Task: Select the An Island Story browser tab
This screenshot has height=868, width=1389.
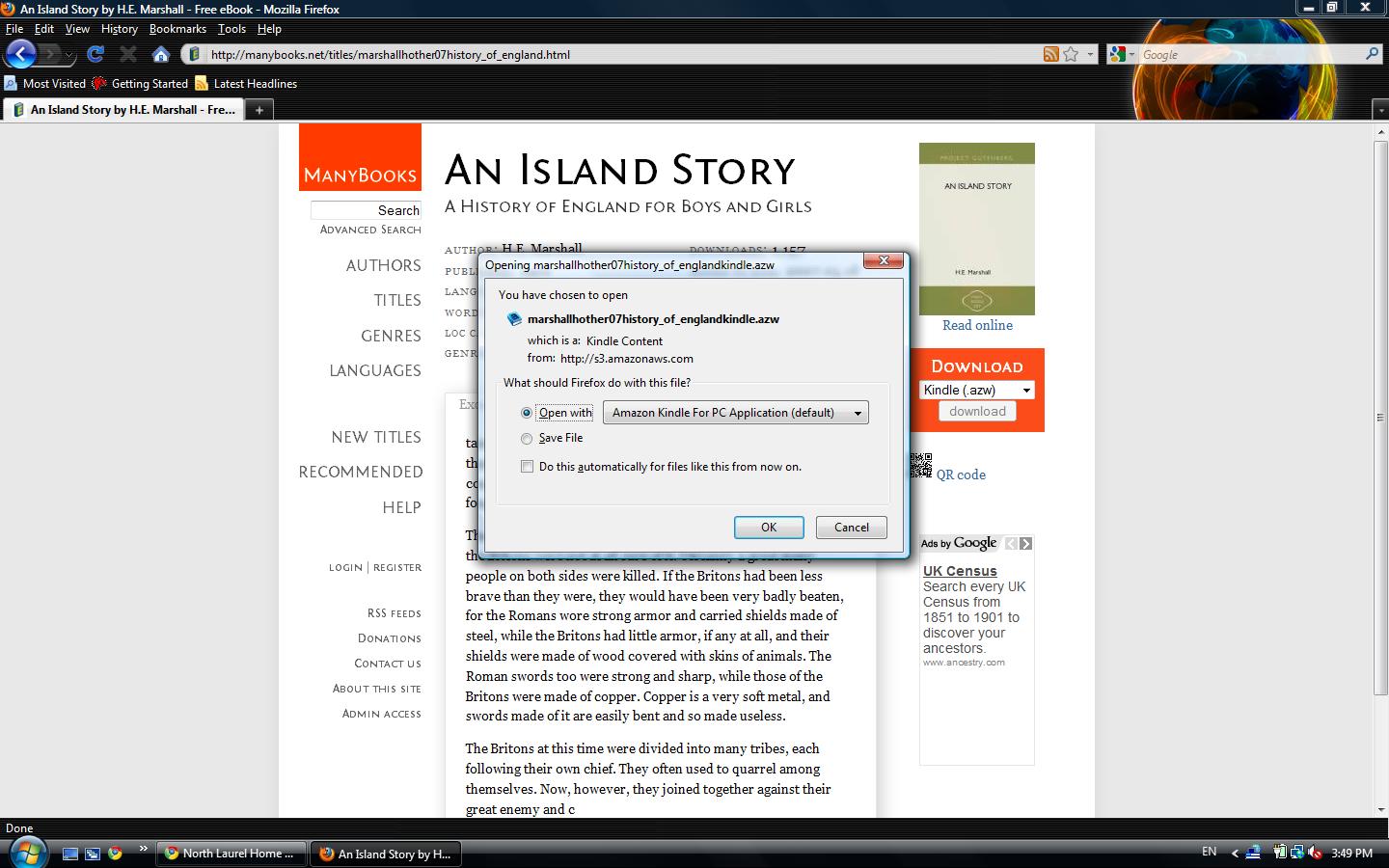Action: click(123, 110)
